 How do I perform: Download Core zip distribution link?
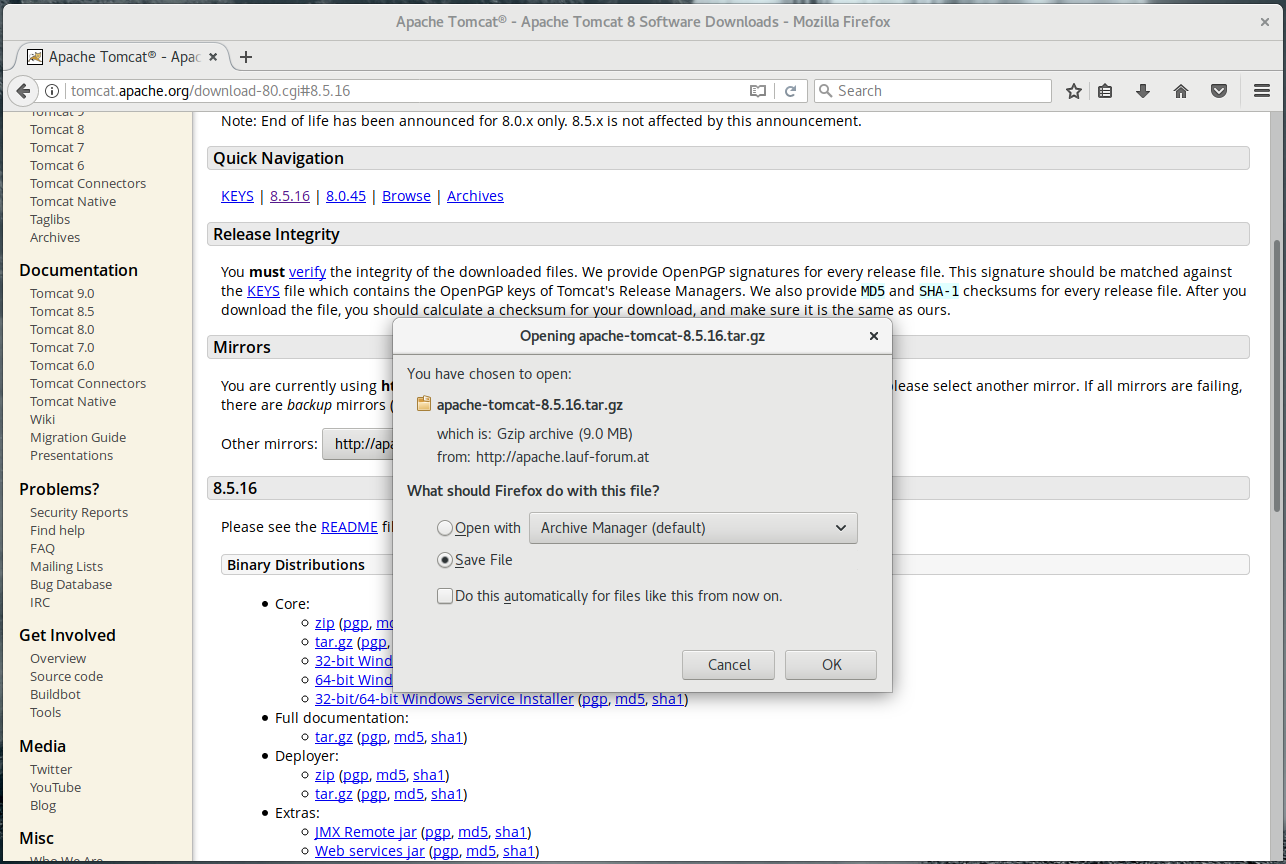[324, 623]
